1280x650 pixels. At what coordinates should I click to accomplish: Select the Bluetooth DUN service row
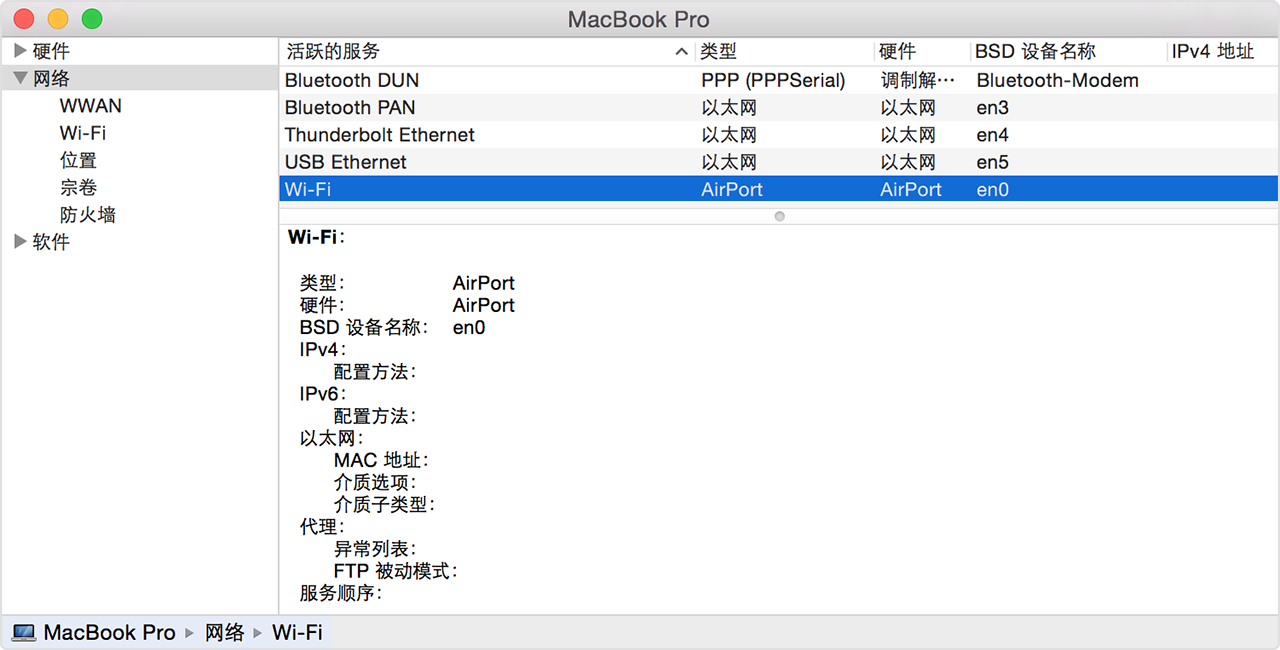click(x=778, y=80)
